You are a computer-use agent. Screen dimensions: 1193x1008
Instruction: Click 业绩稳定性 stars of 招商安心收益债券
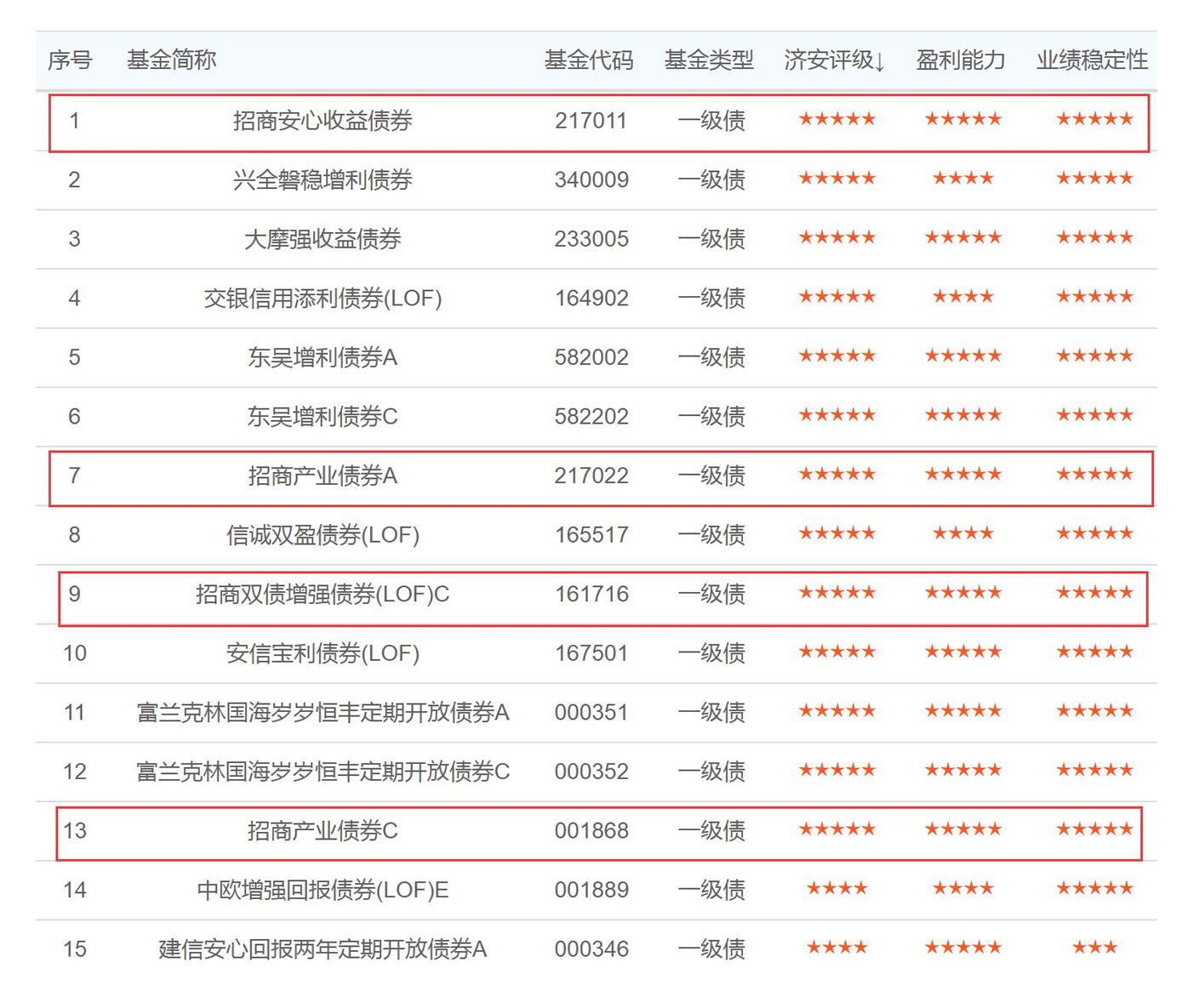pyautogui.click(x=1094, y=119)
